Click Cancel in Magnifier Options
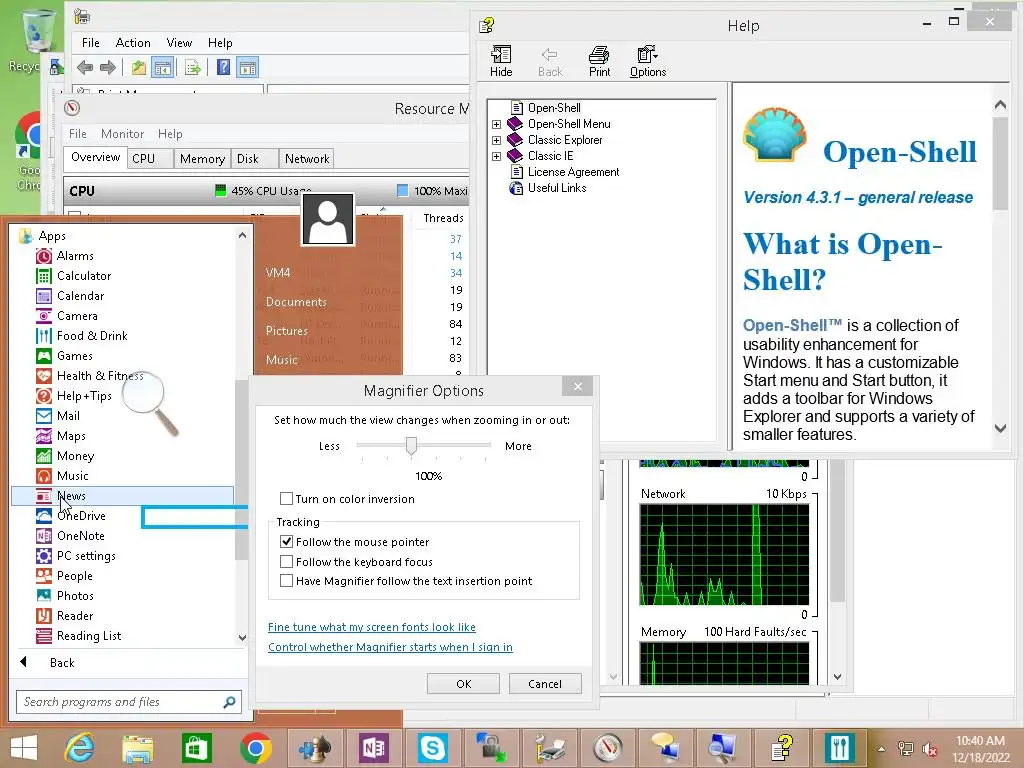Image resolution: width=1024 pixels, height=768 pixels. pos(545,684)
